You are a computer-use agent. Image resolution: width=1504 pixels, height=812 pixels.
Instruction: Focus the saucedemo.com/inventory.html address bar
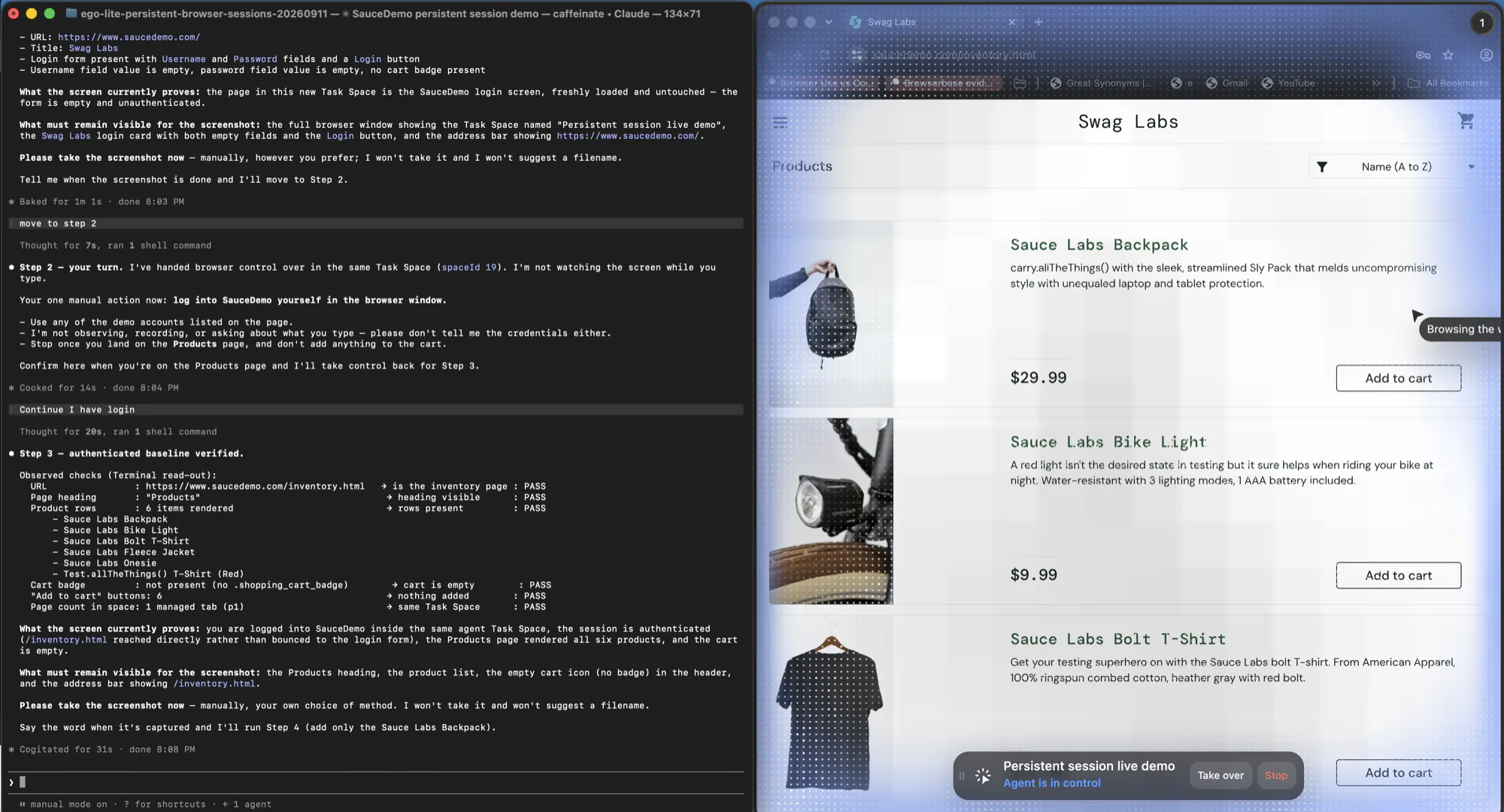pos(953,55)
